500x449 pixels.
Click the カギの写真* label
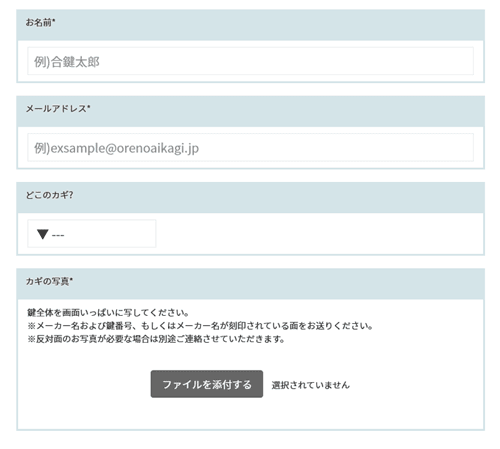coord(49,281)
